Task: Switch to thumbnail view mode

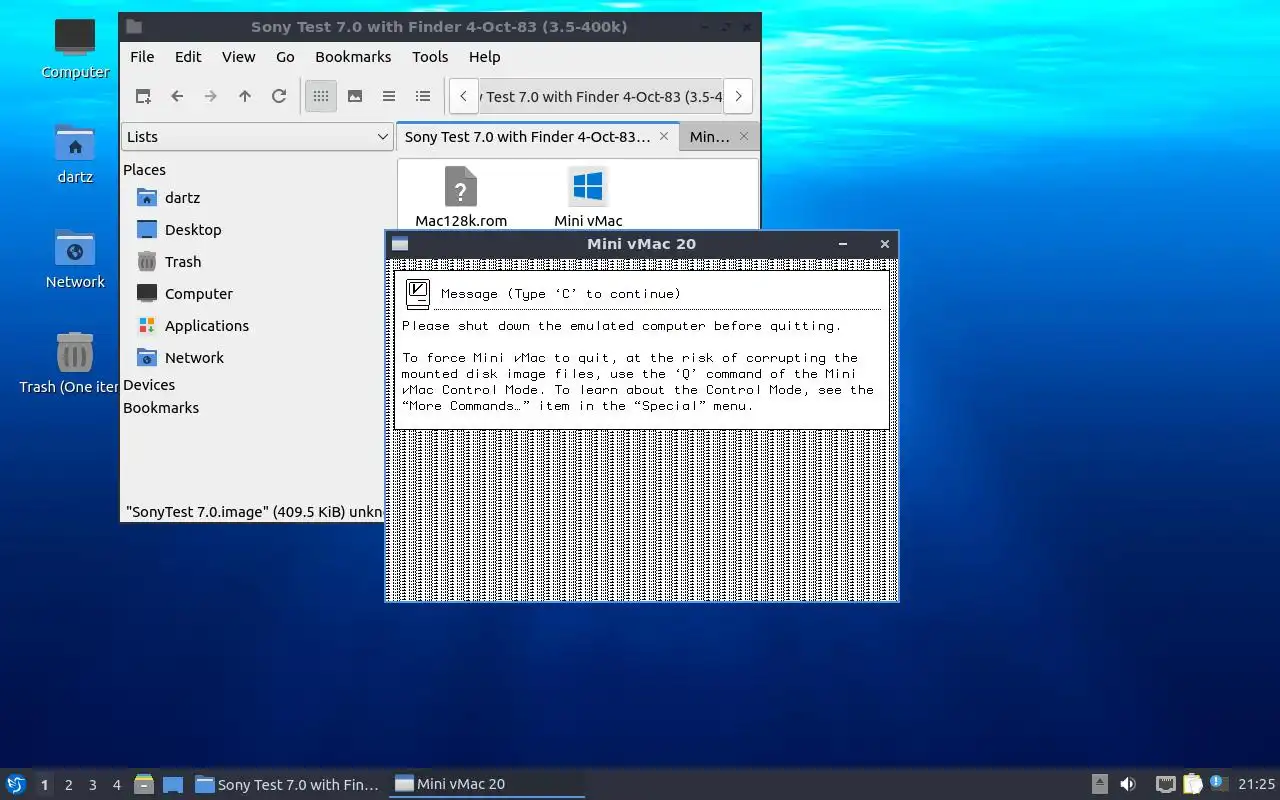Action: 355,97
